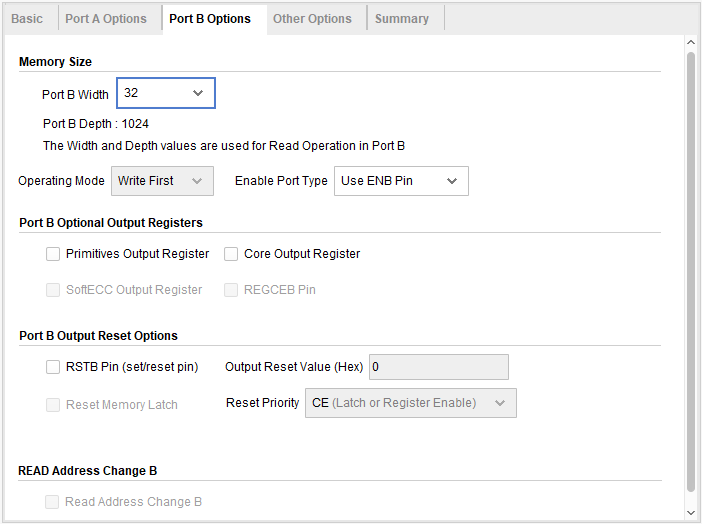
Task: Click the scrollbar down arrow
Action: point(690,513)
